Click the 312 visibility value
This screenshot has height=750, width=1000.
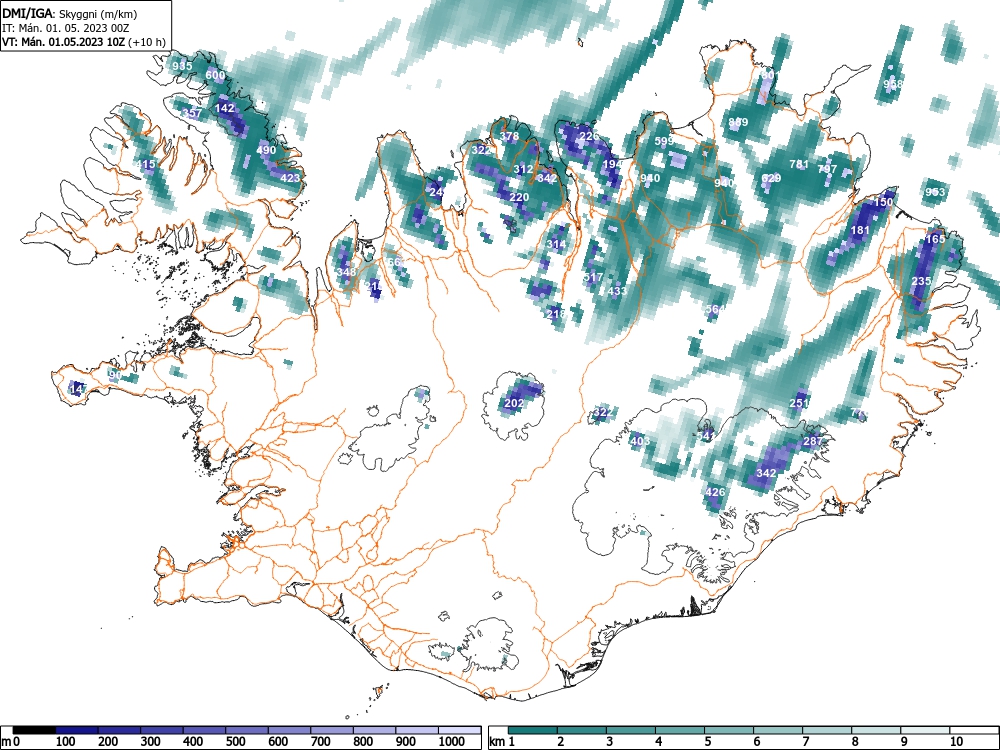tap(523, 169)
